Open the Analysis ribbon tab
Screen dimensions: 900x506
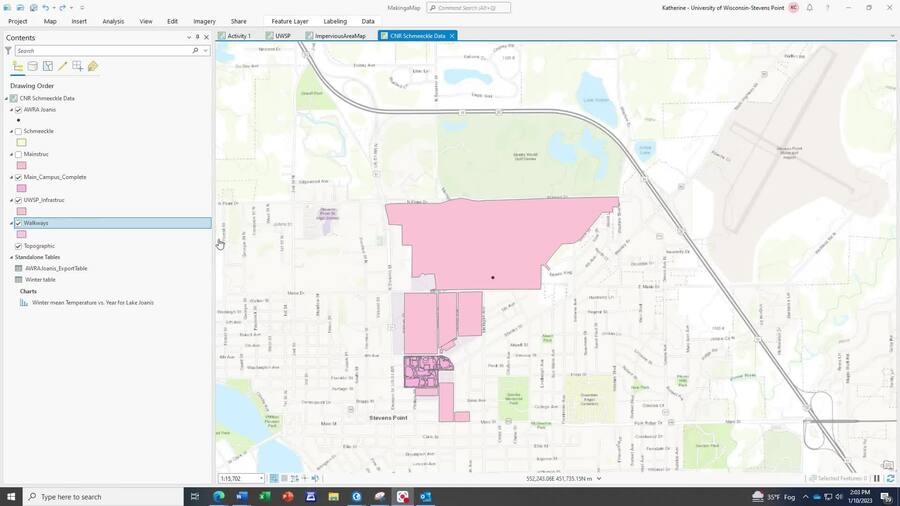point(113,21)
